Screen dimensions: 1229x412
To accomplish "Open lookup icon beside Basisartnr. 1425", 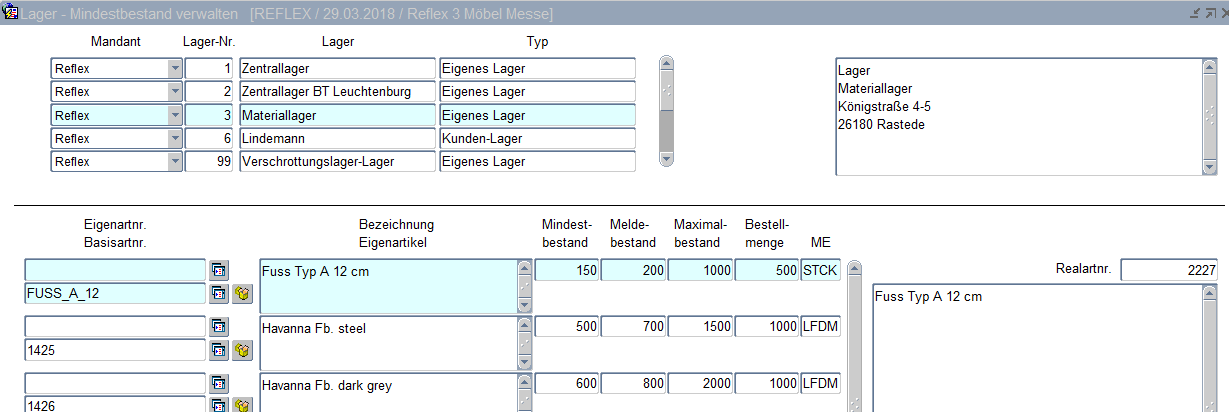I will point(218,350).
